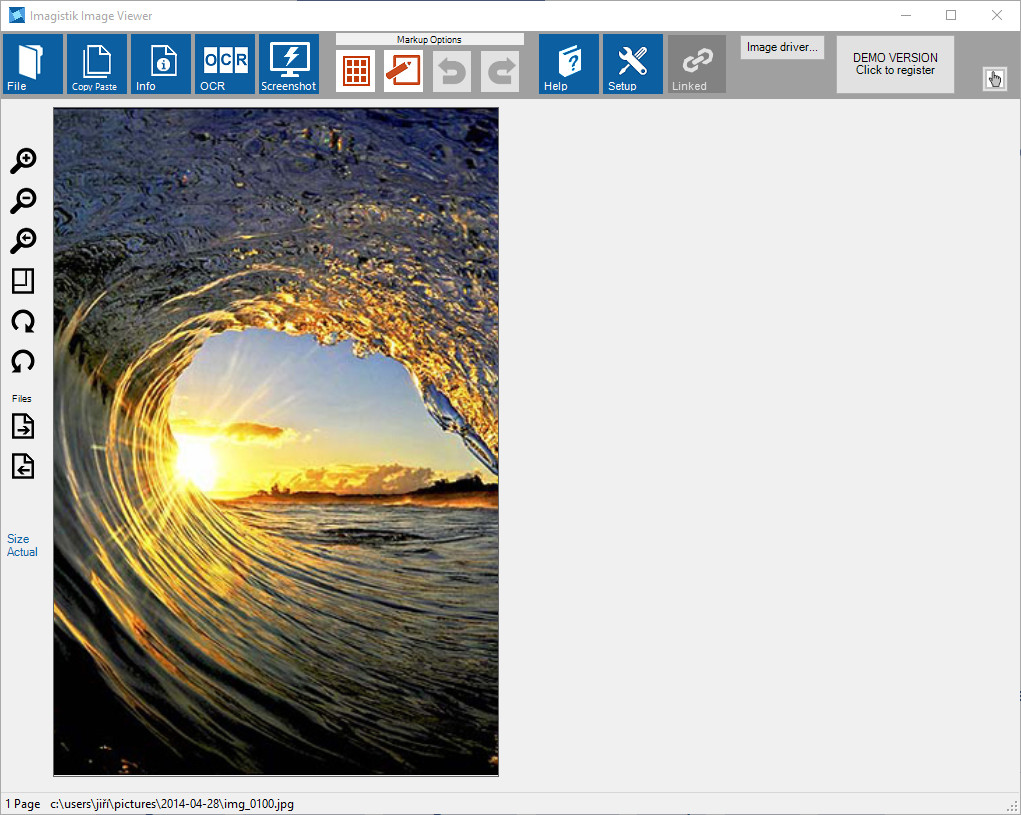Go to the previous file
Screen dimensions: 1021x815
coord(23,466)
